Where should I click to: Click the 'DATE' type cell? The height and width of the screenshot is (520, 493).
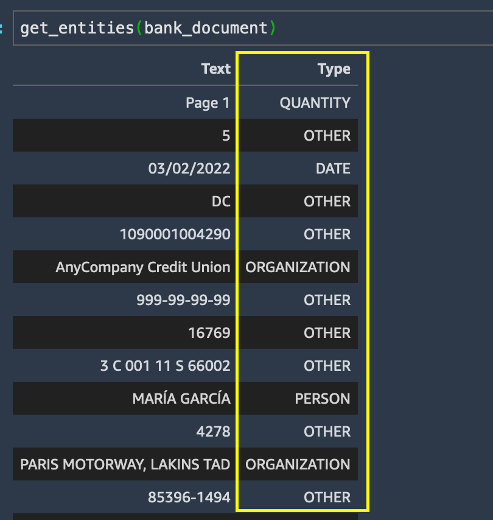click(333, 168)
